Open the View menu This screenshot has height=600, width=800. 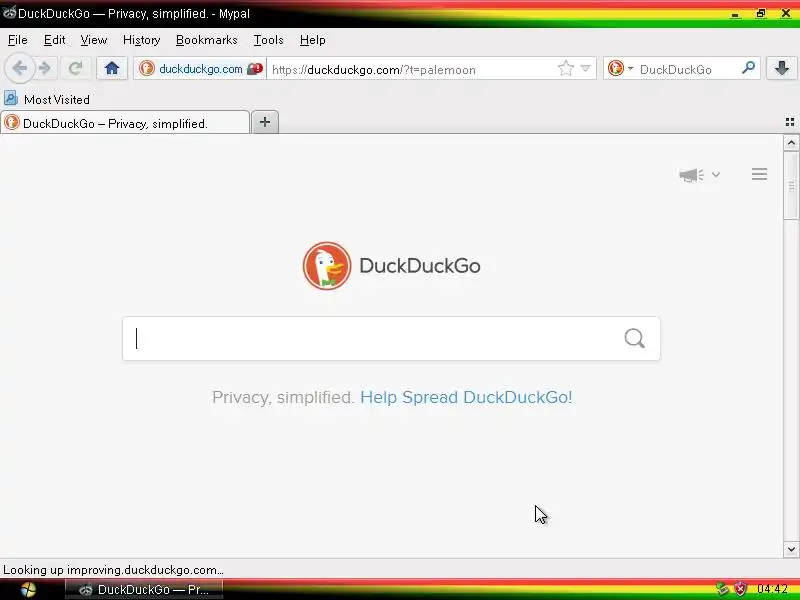coord(93,40)
